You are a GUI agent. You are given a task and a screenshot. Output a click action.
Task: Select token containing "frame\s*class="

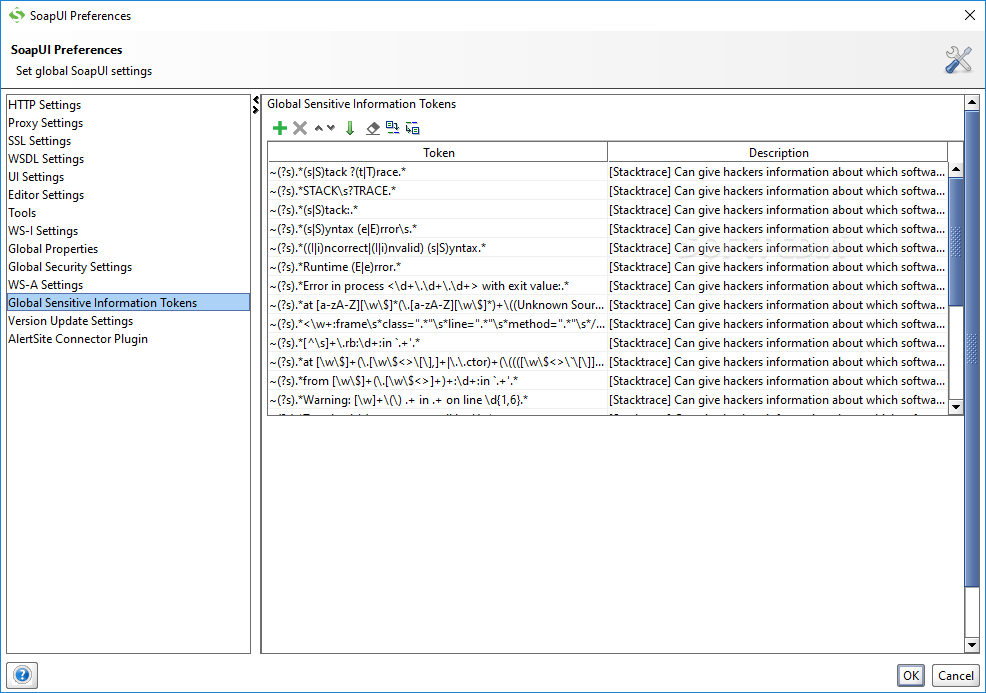tap(438, 324)
